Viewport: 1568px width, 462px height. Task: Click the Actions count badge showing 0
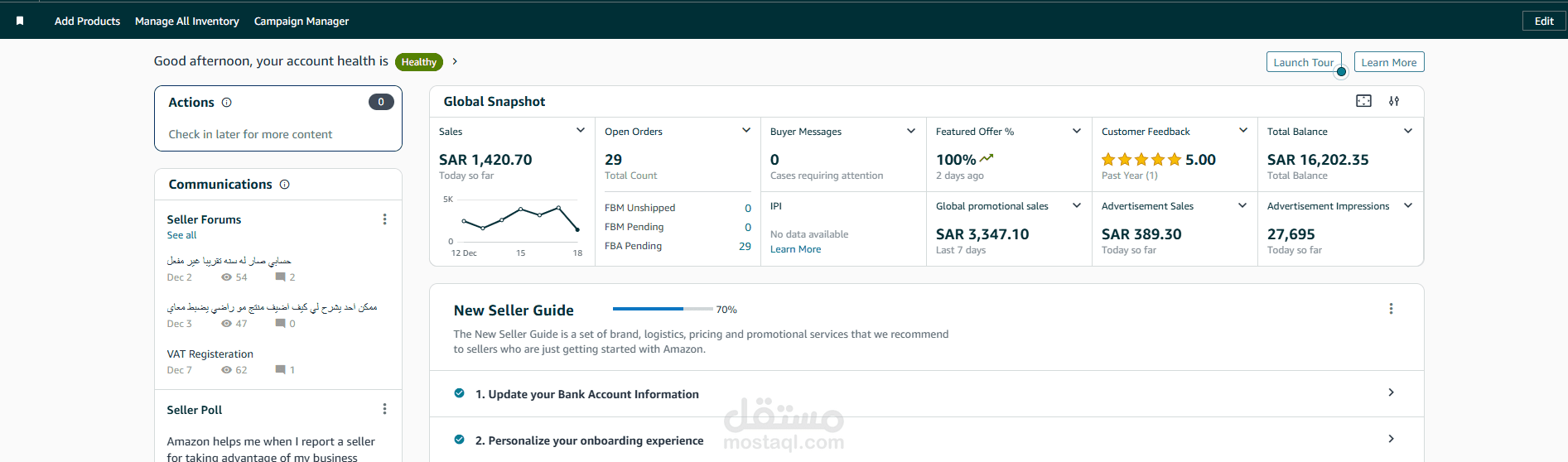coord(381,102)
